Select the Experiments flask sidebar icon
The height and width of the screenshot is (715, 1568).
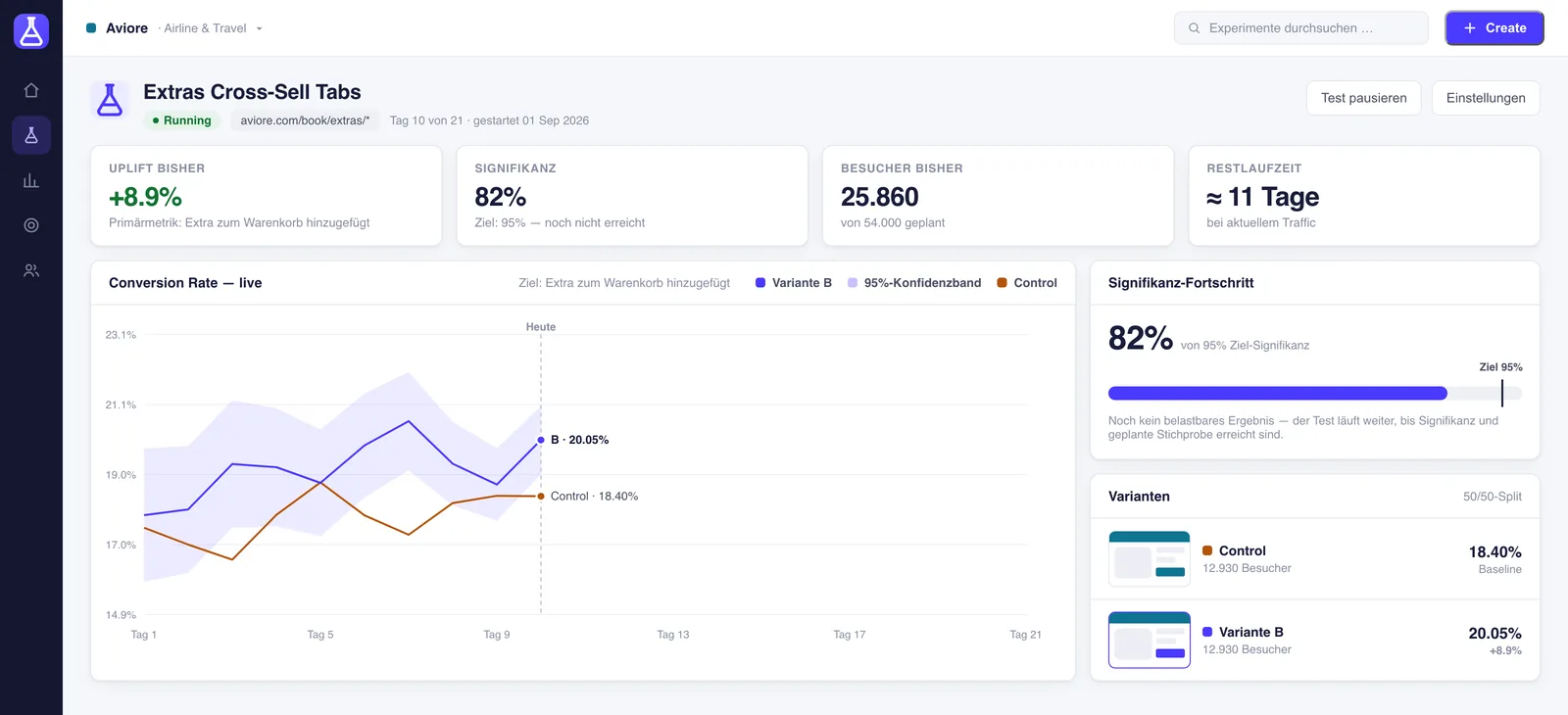point(31,135)
